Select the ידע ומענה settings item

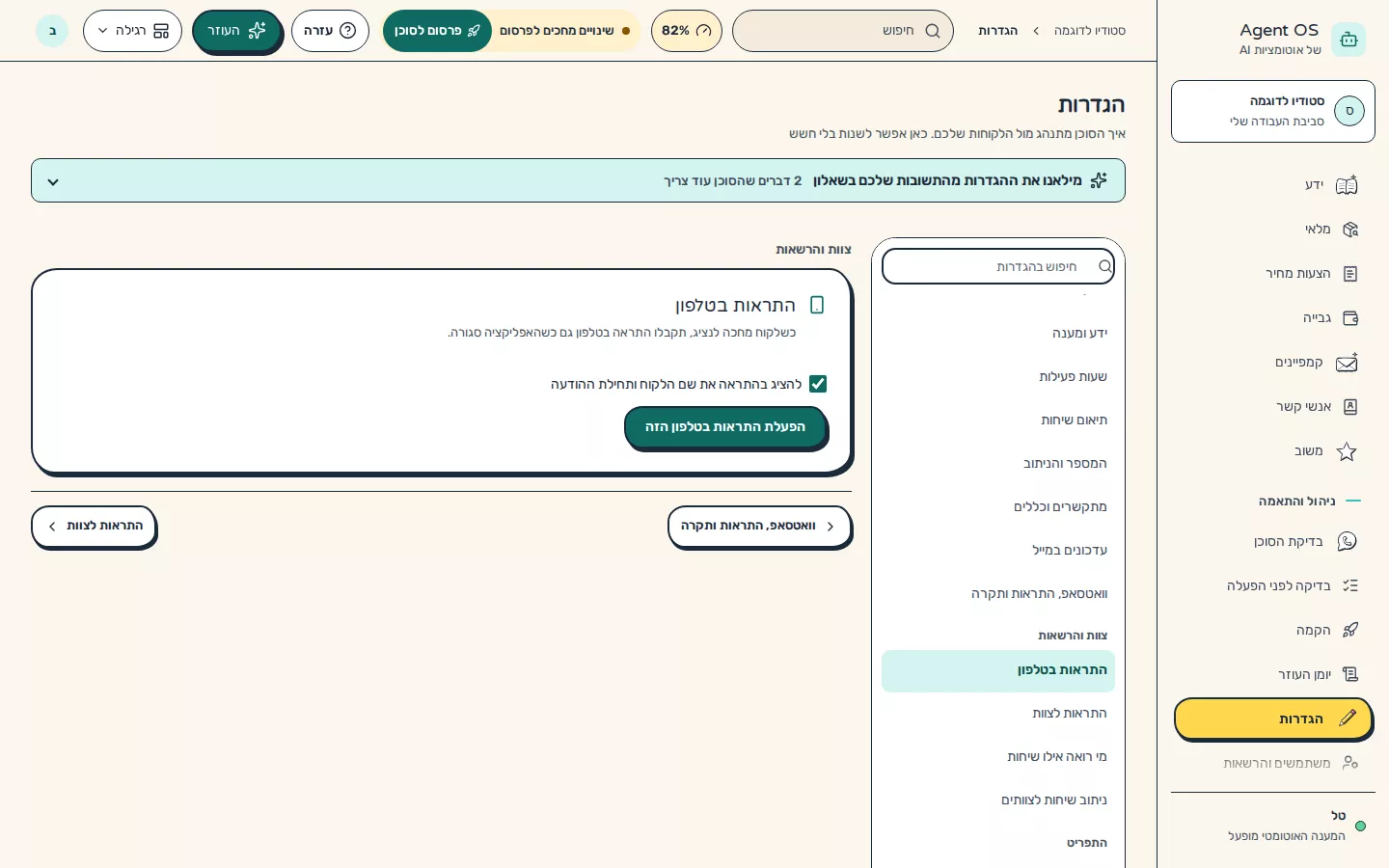998,334
